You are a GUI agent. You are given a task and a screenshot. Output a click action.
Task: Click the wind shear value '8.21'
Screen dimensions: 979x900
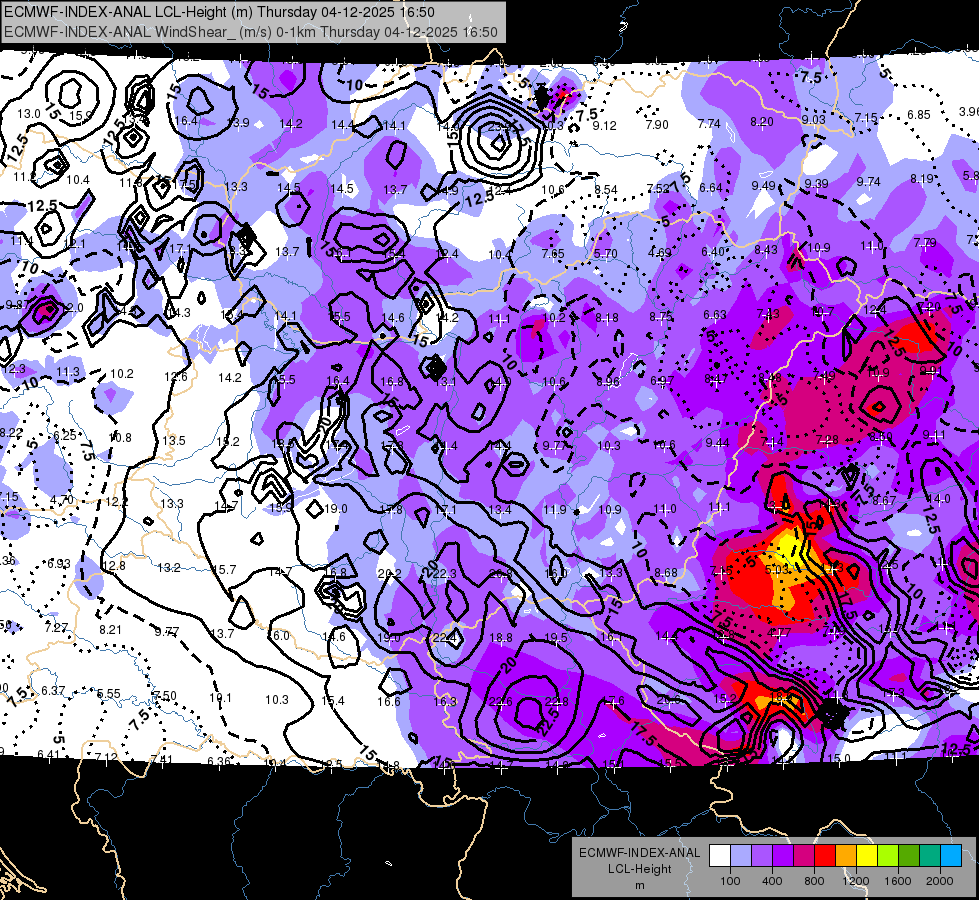pos(111,630)
